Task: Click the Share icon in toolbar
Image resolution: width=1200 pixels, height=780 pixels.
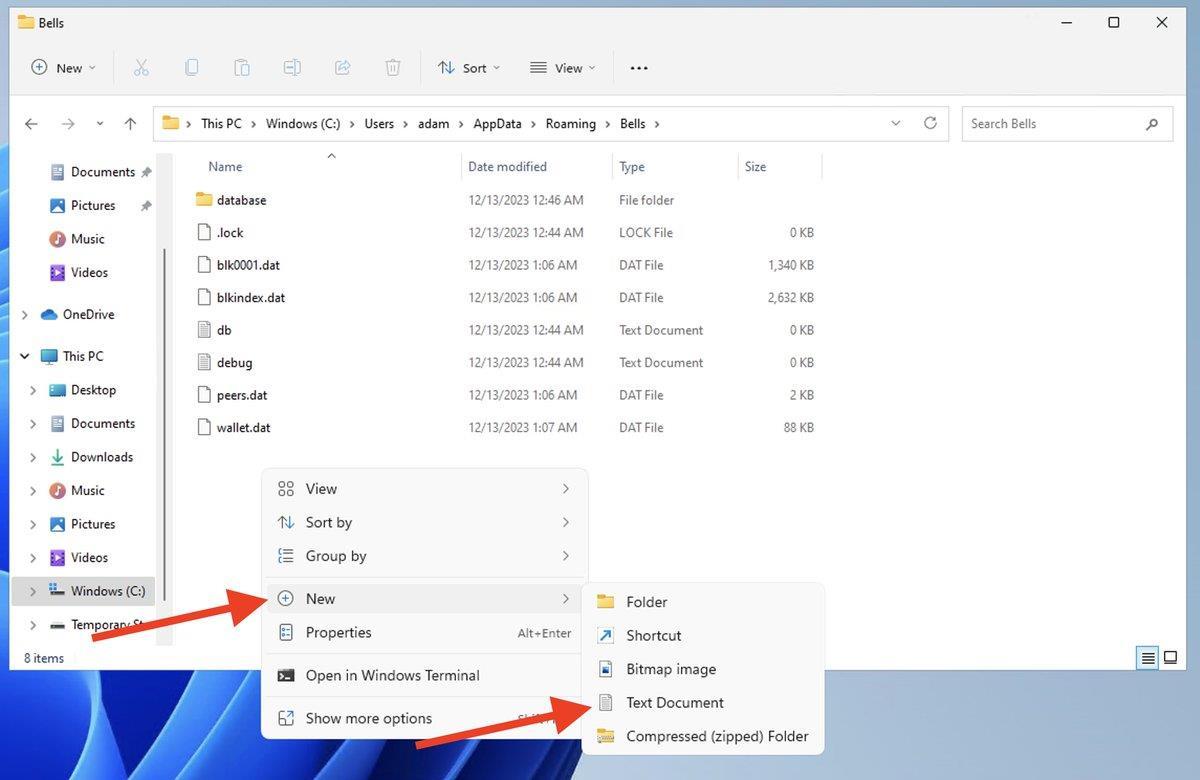Action: (x=342, y=68)
